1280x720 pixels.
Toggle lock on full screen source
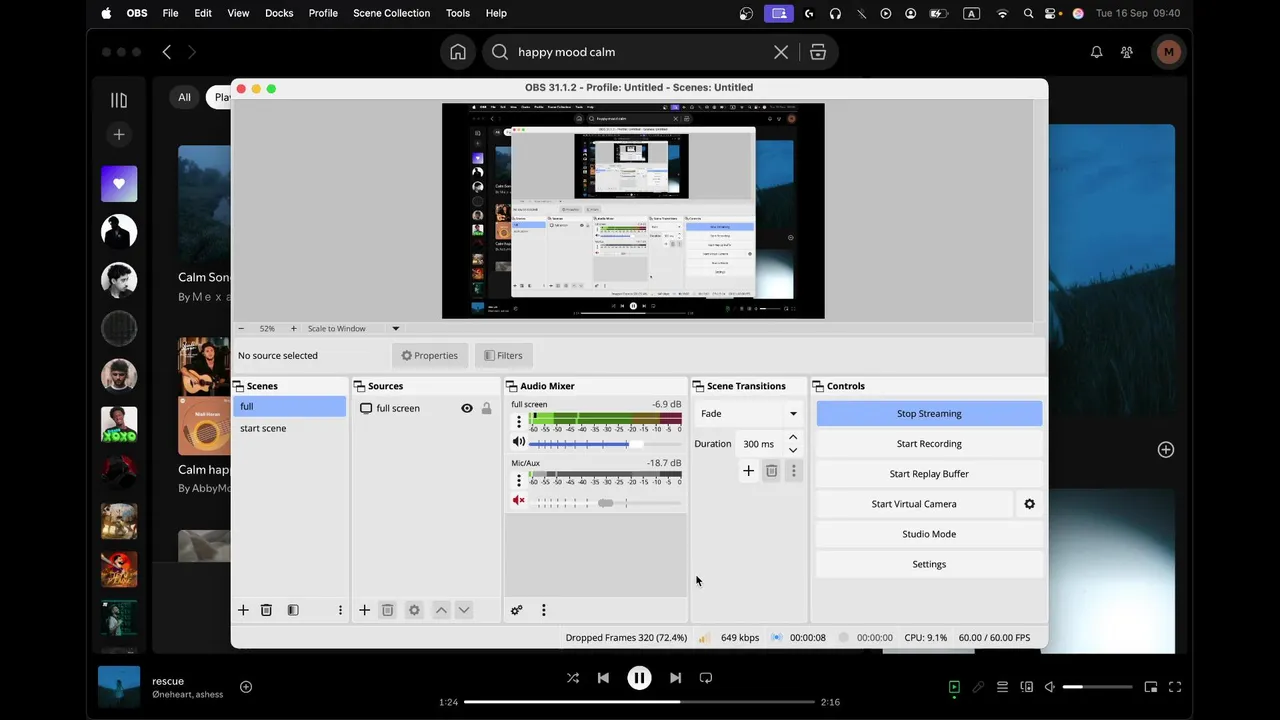pyautogui.click(x=487, y=408)
